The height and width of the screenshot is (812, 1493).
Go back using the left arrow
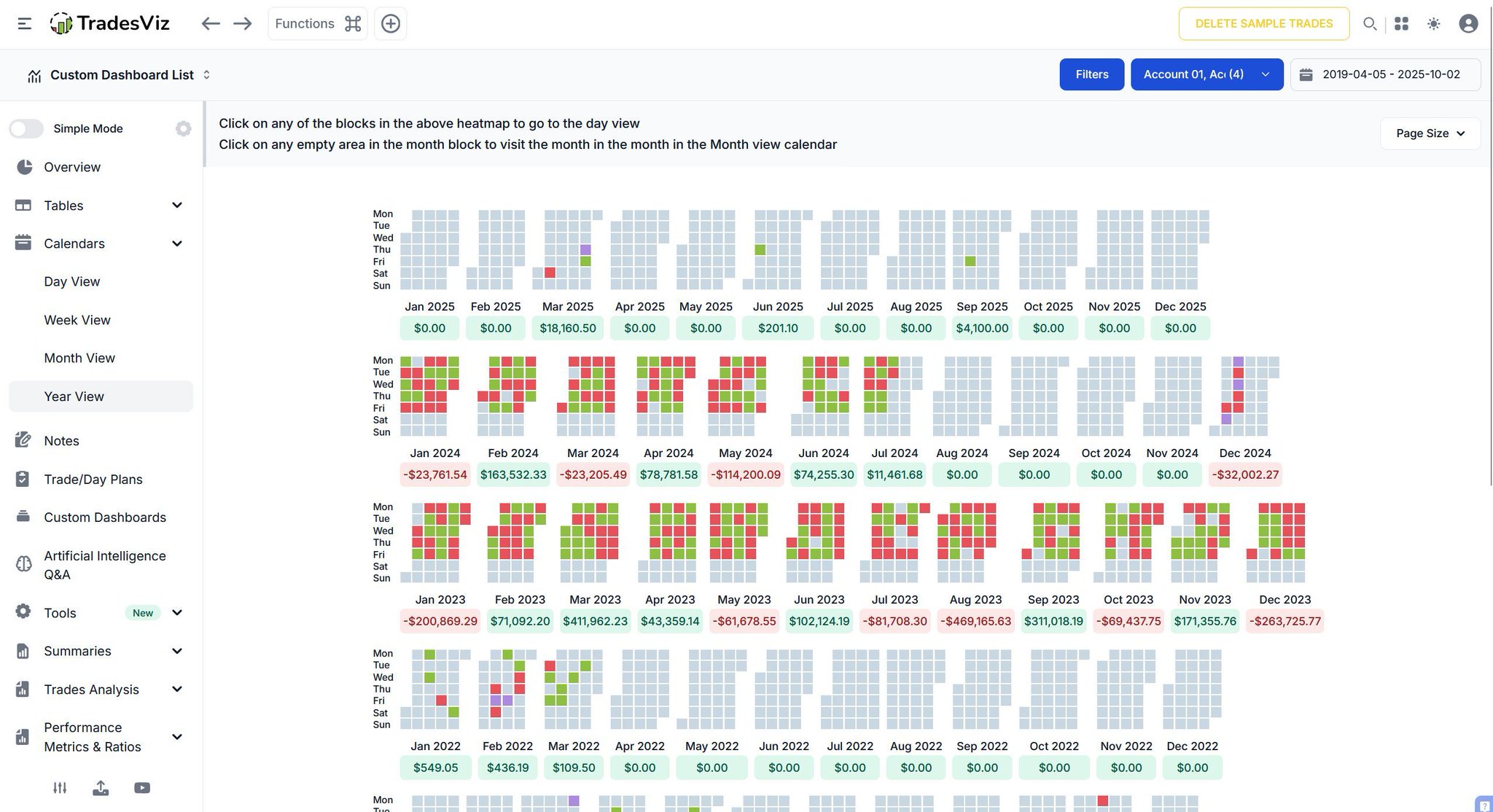[211, 23]
